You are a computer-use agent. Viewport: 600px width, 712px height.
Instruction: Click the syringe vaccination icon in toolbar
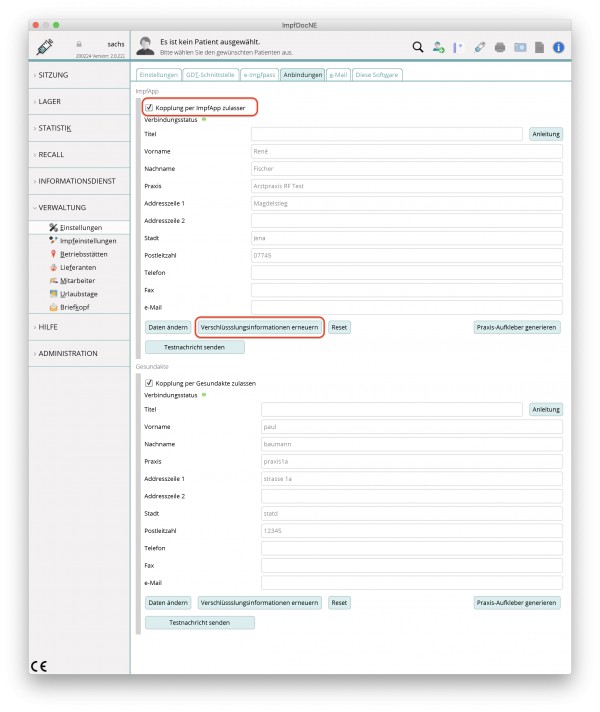pos(480,47)
